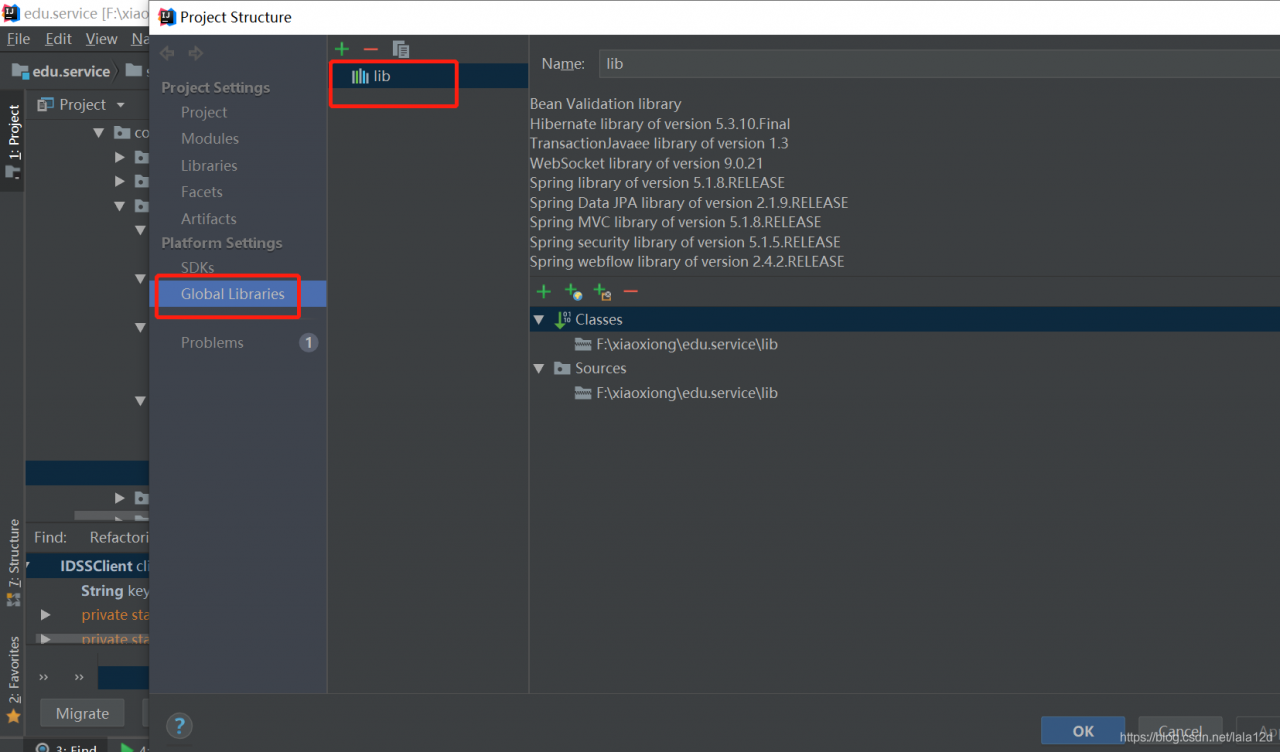The image size is (1280, 752).
Task: Open the File menu
Action: [x=19, y=39]
